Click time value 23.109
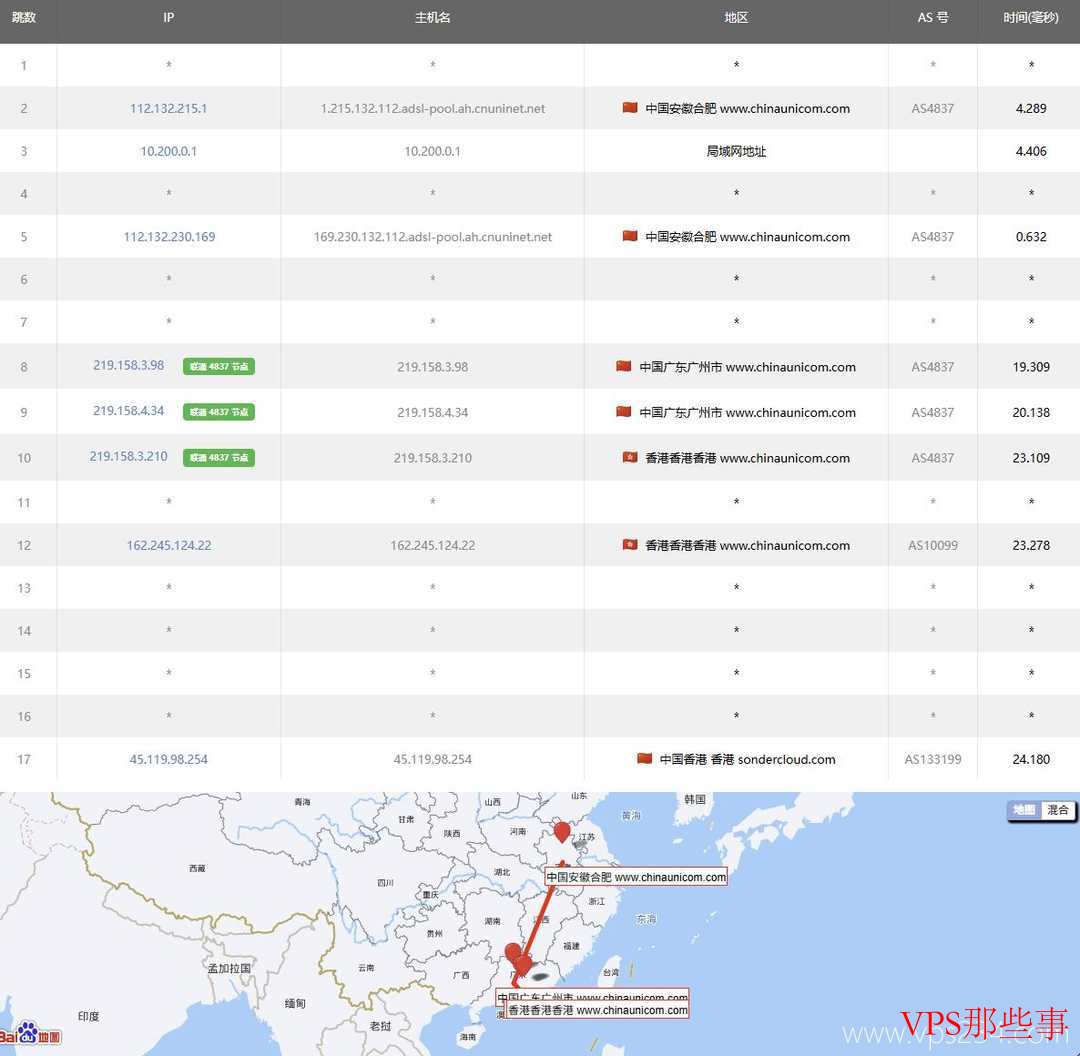 tap(1030, 457)
